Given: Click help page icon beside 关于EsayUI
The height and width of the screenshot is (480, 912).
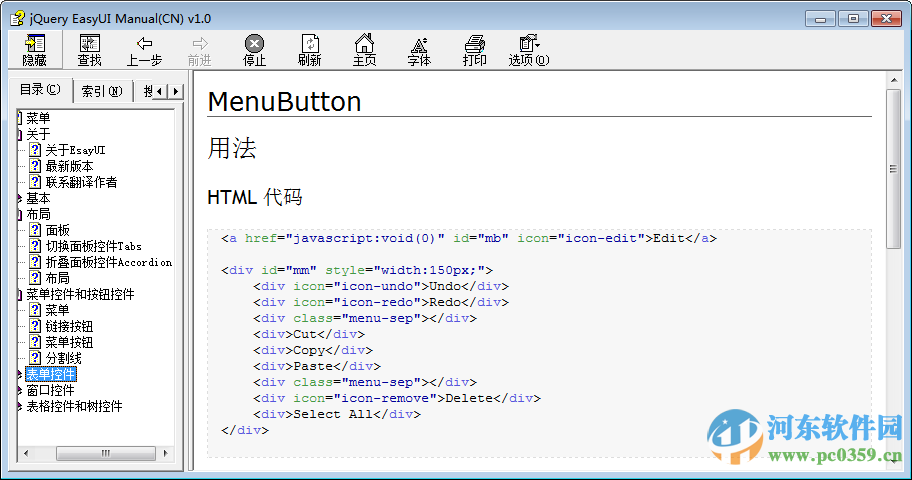Looking at the screenshot, I should [x=35, y=150].
